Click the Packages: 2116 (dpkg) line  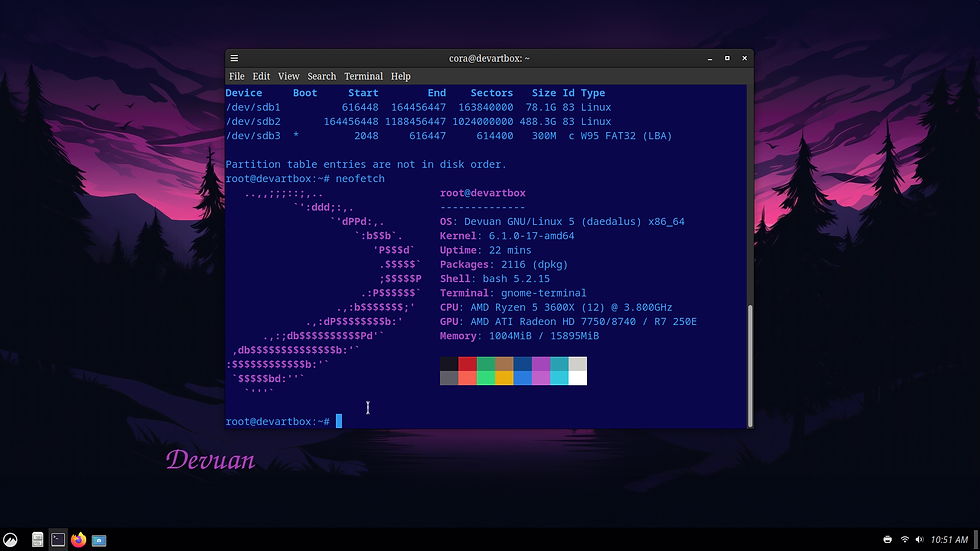pos(504,265)
